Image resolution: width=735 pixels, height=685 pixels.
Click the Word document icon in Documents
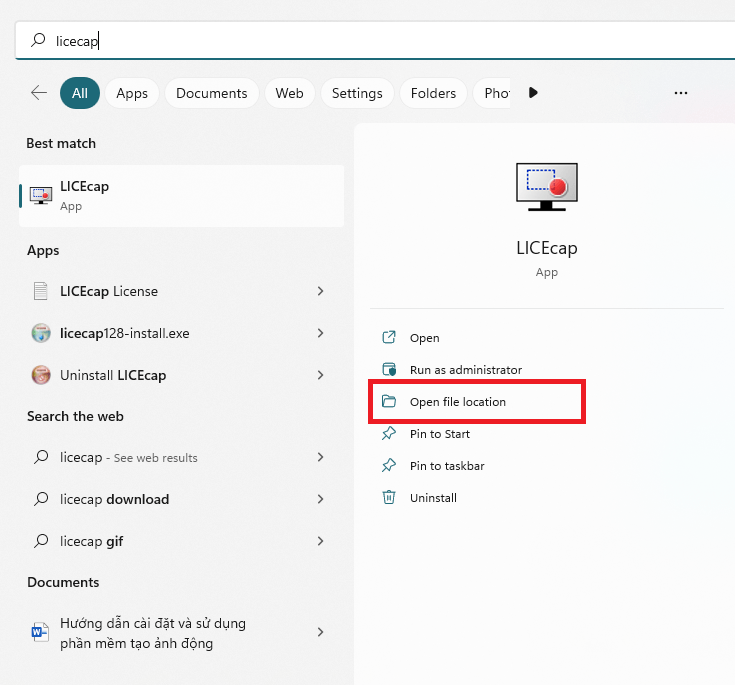pos(40,632)
